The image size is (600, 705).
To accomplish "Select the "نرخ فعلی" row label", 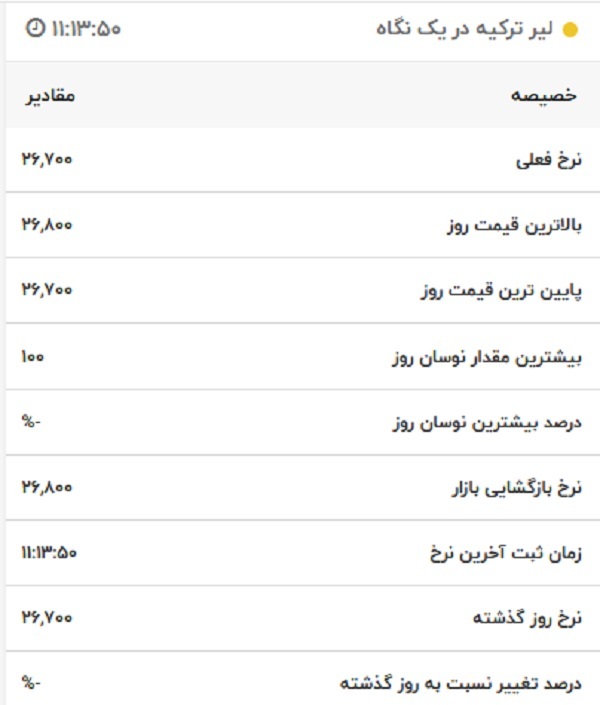I will [548, 160].
